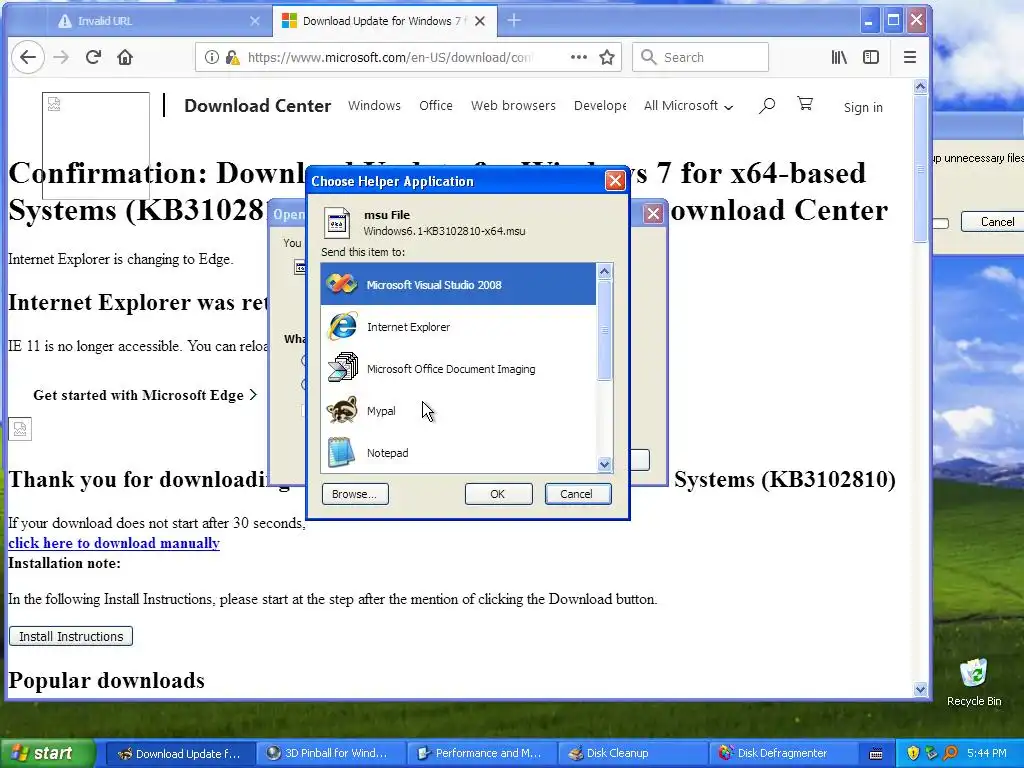Click broken image placeholder below Edge link
This screenshot has width=1024, height=768.
click(20, 429)
